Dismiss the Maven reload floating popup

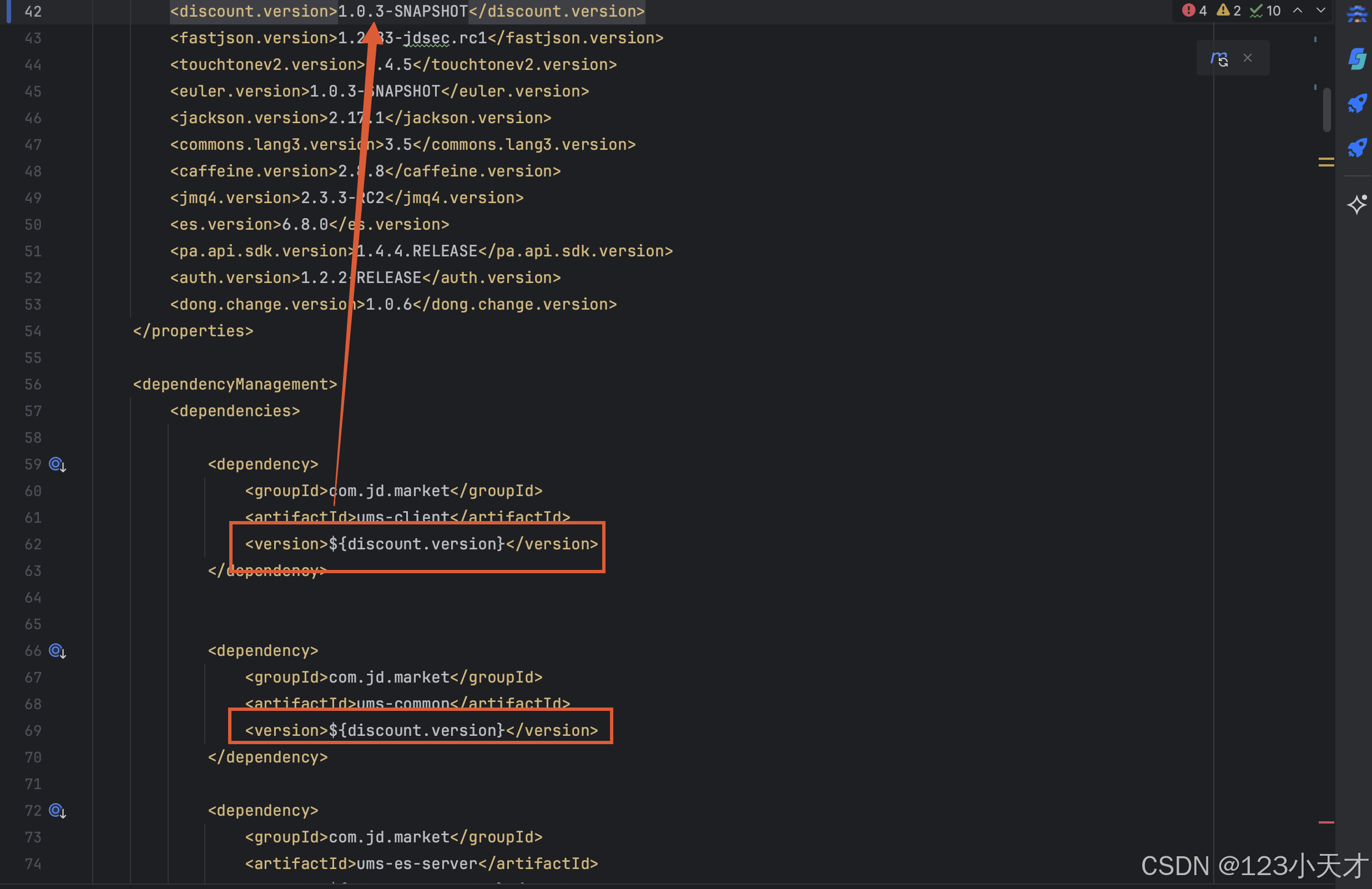pos(1248,58)
